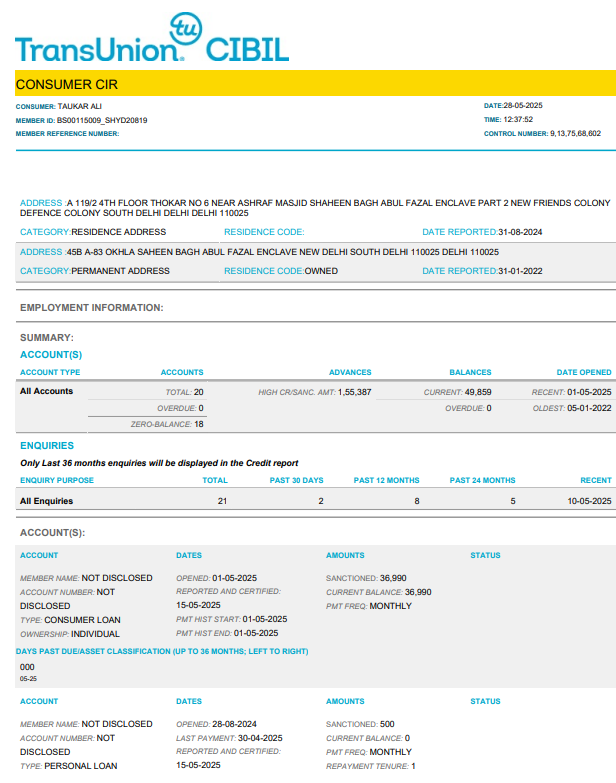Click the Member ID BS00115009_SHYD20819

(102, 120)
